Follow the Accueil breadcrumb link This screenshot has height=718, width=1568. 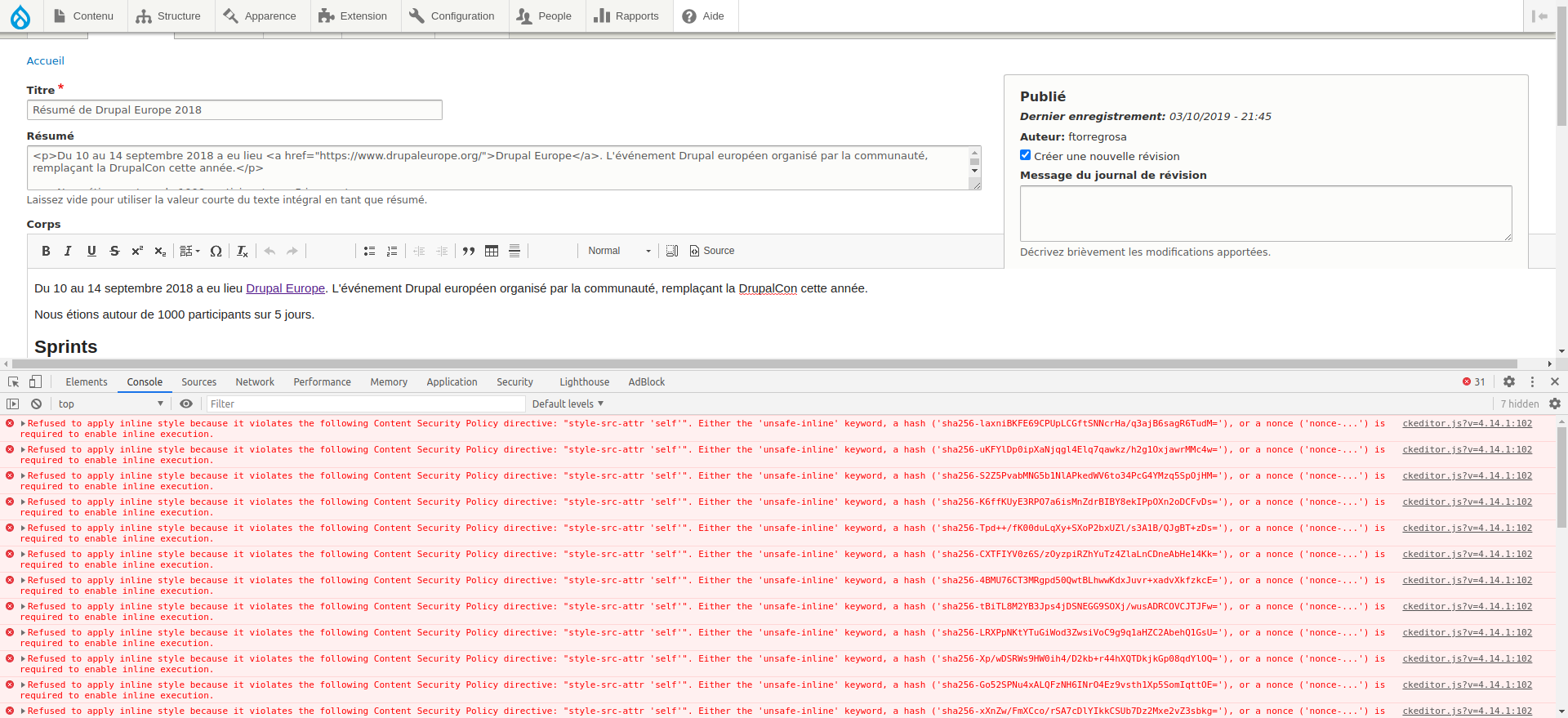[x=45, y=60]
